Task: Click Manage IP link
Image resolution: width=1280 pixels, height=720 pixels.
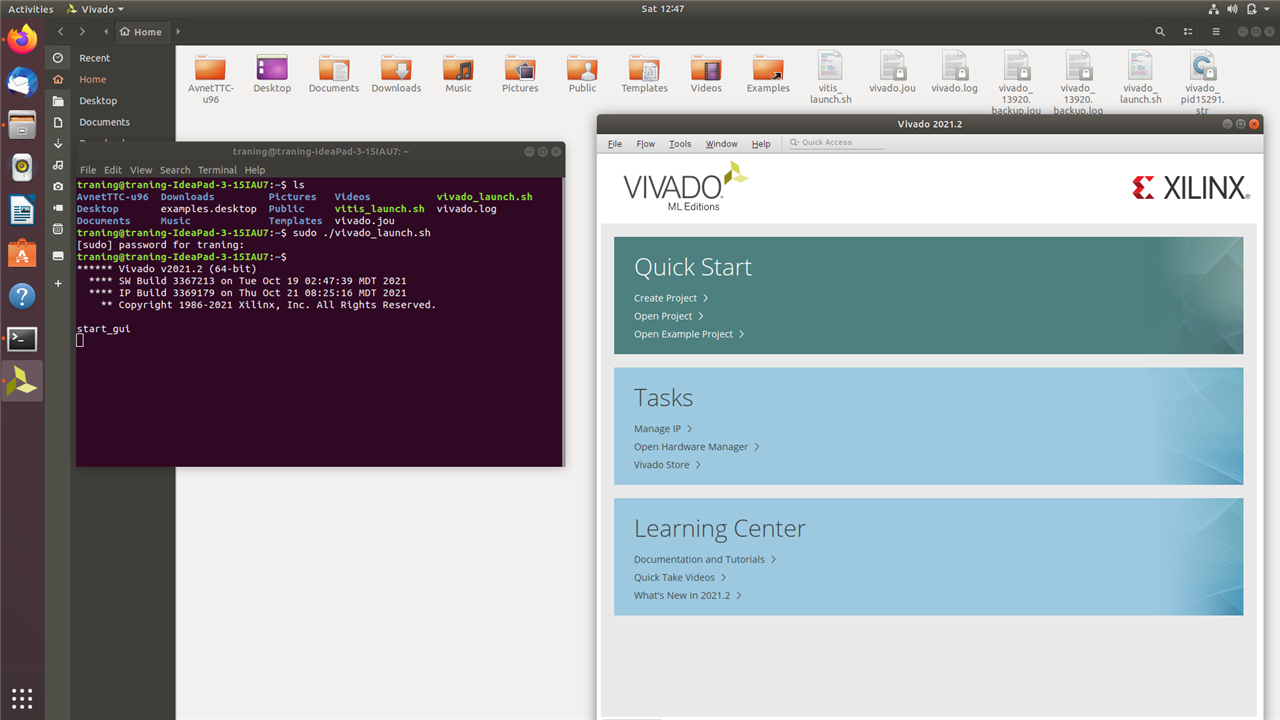Action: point(663,429)
